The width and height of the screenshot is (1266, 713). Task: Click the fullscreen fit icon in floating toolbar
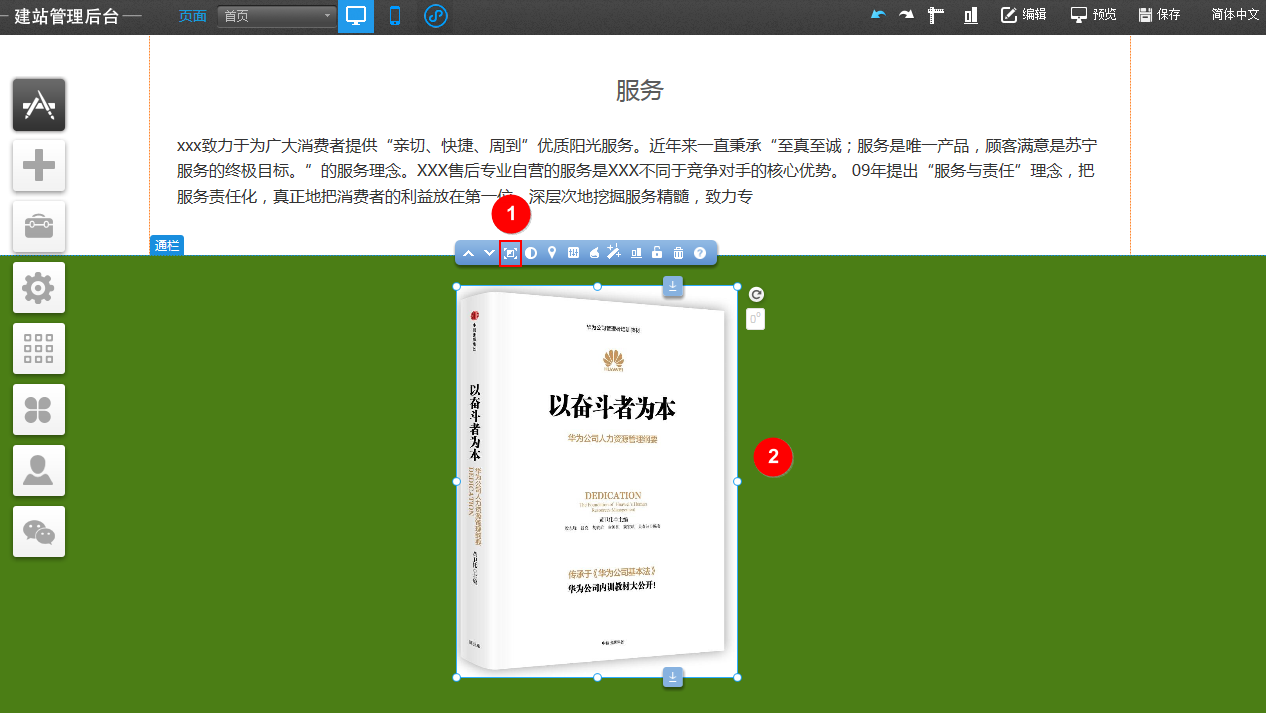point(510,253)
